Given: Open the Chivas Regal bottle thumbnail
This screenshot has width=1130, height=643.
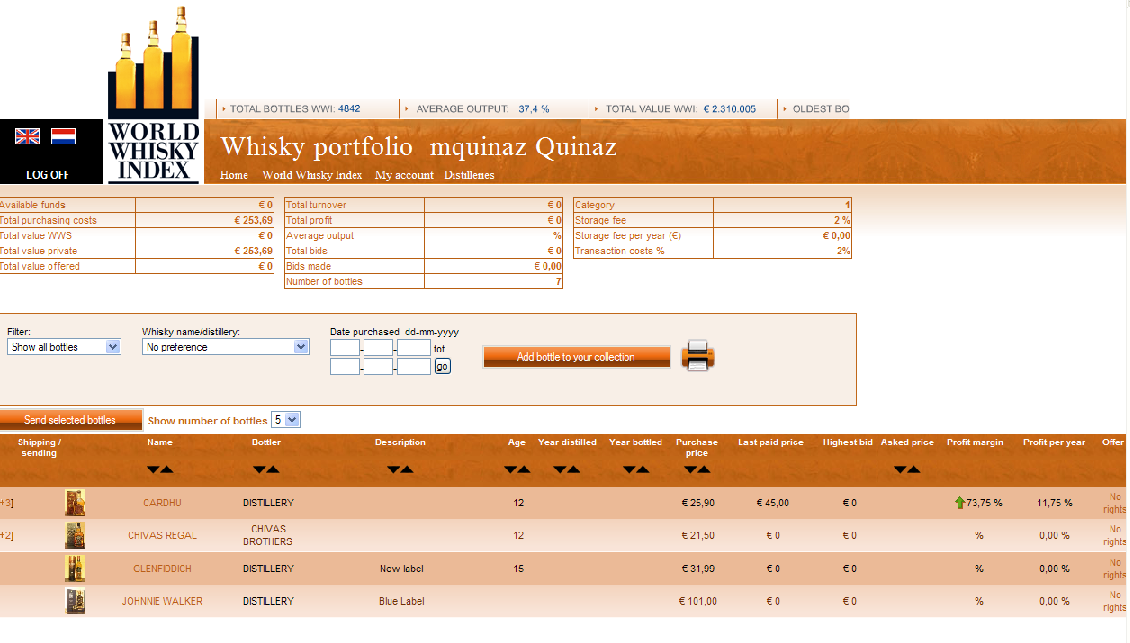Looking at the screenshot, I should point(75,536).
